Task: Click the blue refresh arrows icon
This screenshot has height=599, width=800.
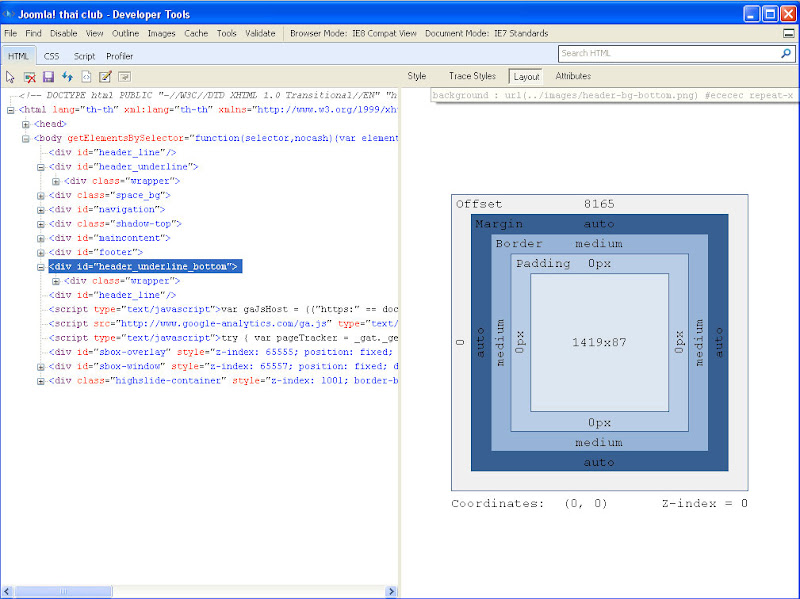Action: (x=67, y=77)
